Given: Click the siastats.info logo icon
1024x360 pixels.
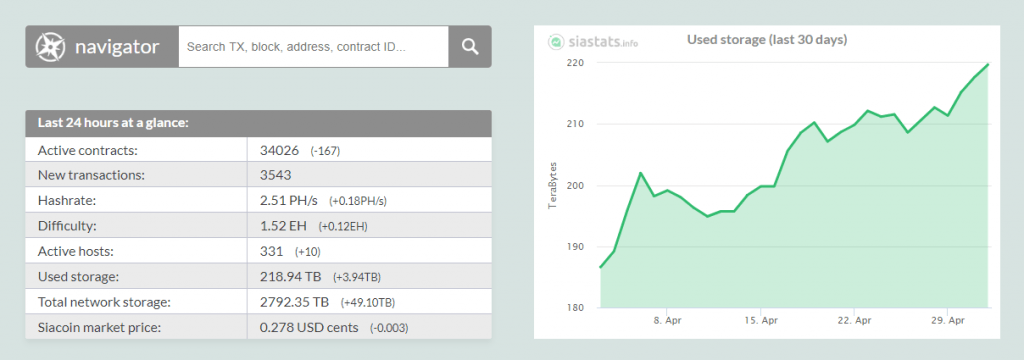Looking at the screenshot, I should pos(556,42).
